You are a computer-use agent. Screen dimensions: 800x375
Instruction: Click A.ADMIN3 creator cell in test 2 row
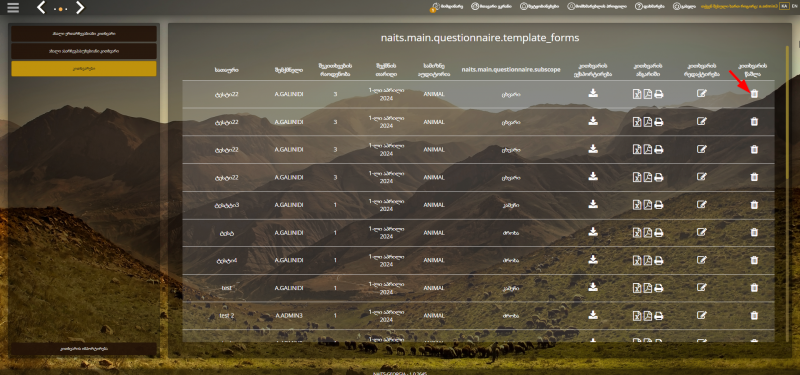pyautogui.click(x=289, y=316)
